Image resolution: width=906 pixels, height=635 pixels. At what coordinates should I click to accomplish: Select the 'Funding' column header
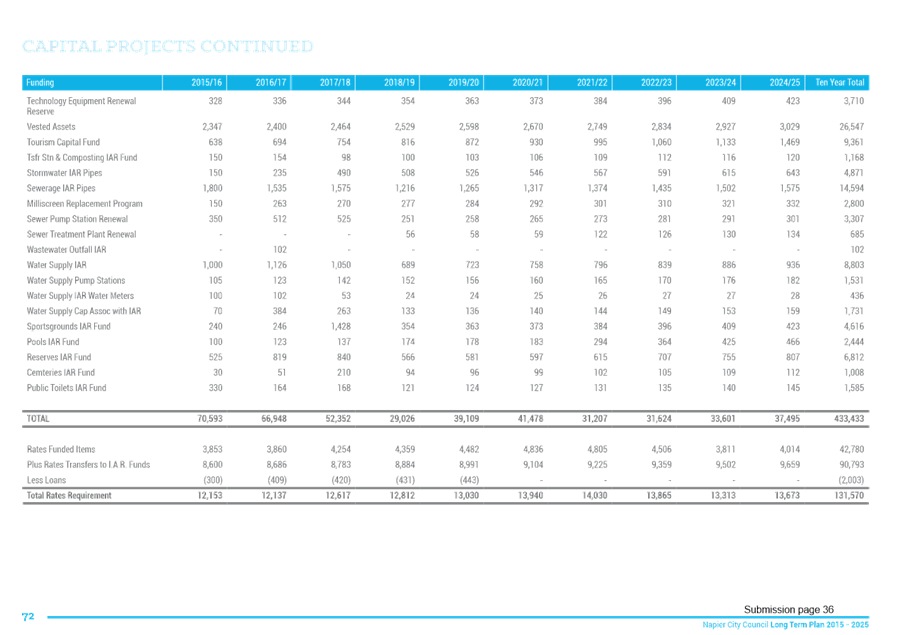(92, 83)
